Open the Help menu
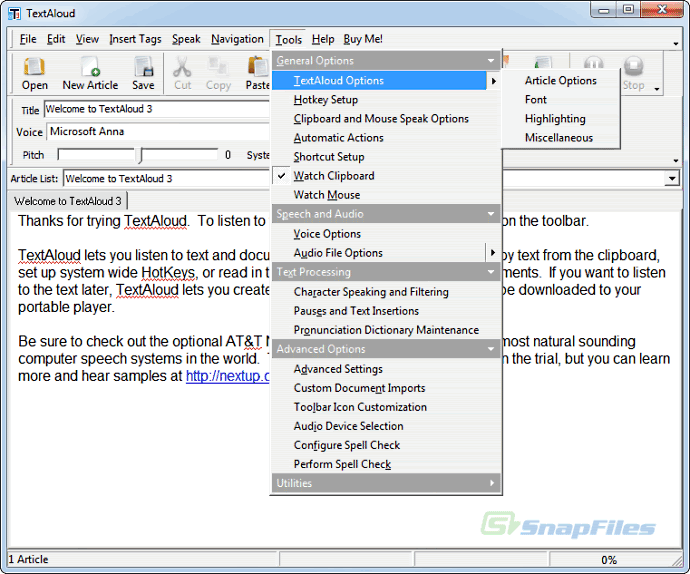 (323, 39)
